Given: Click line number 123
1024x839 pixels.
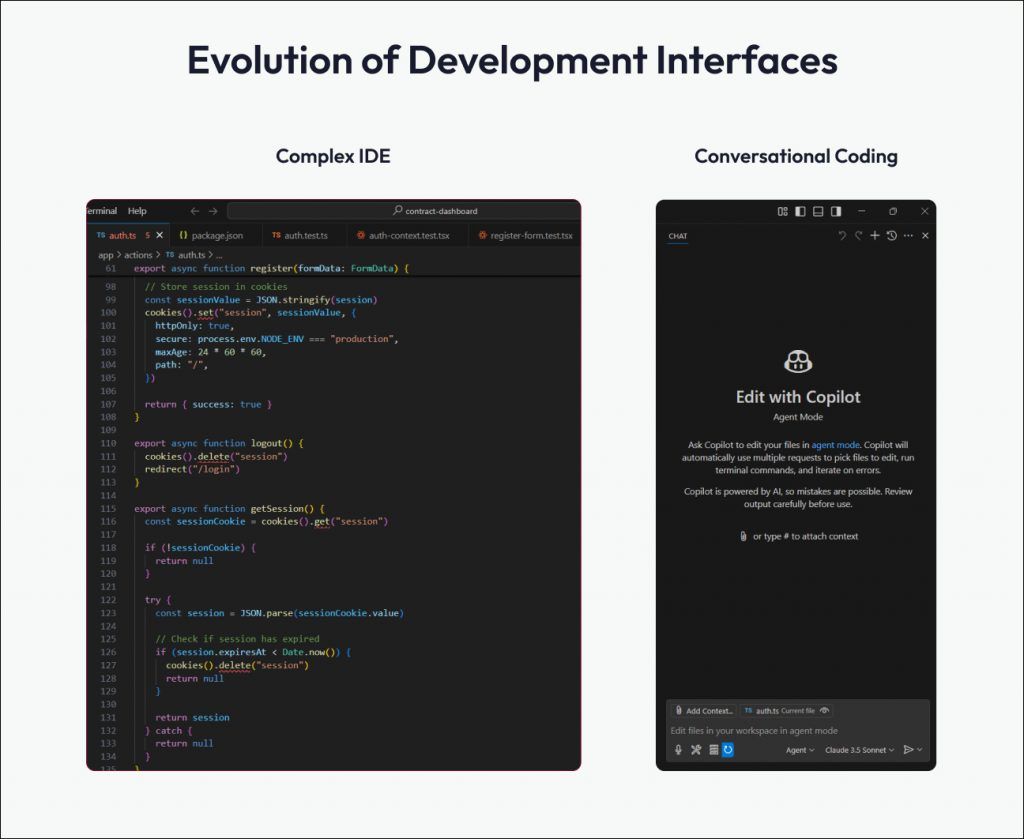Looking at the screenshot, I should coord(108,613).
